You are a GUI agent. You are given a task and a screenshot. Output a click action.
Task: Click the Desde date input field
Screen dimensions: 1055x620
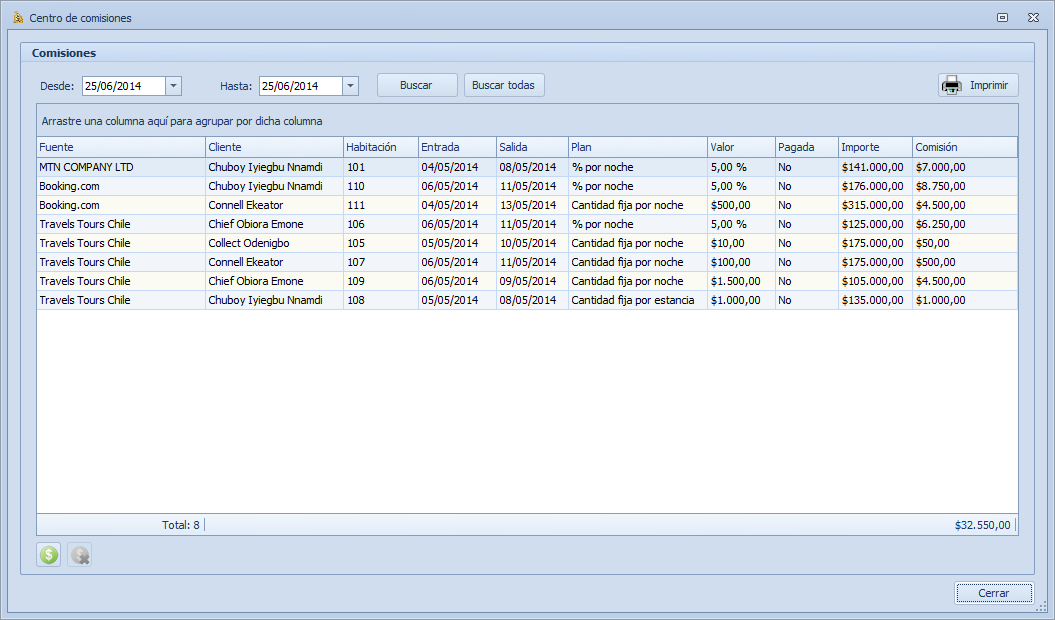pyautogui.click(x=123, y=86)
